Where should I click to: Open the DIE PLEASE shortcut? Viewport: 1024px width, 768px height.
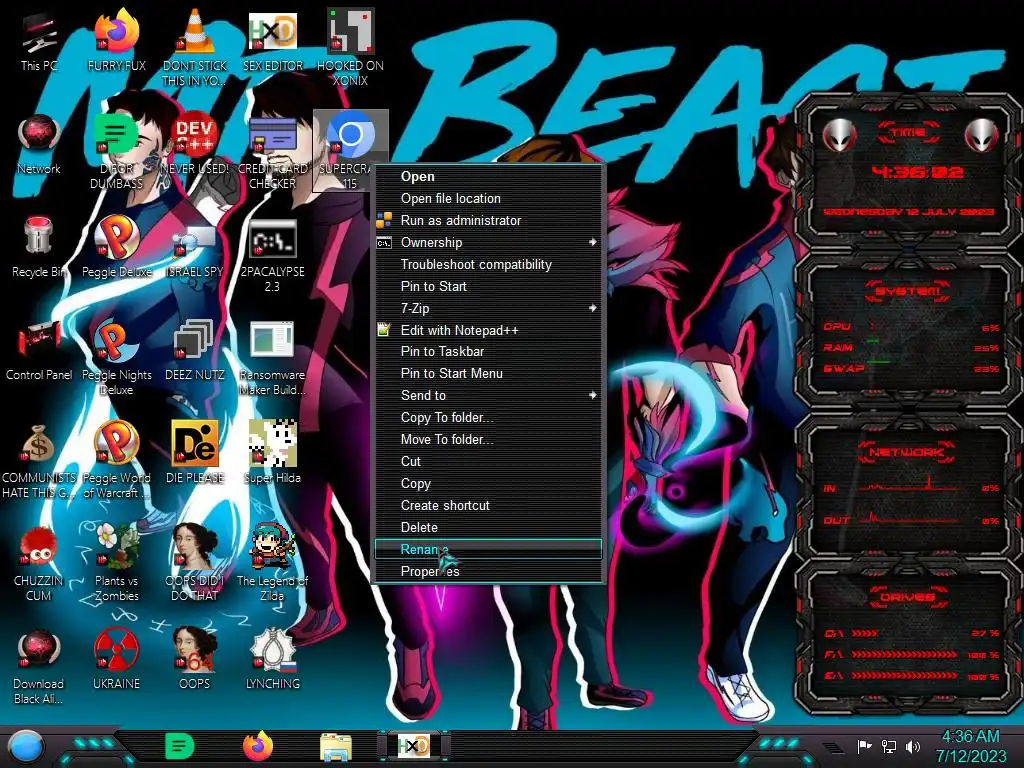tap(195, 453)
